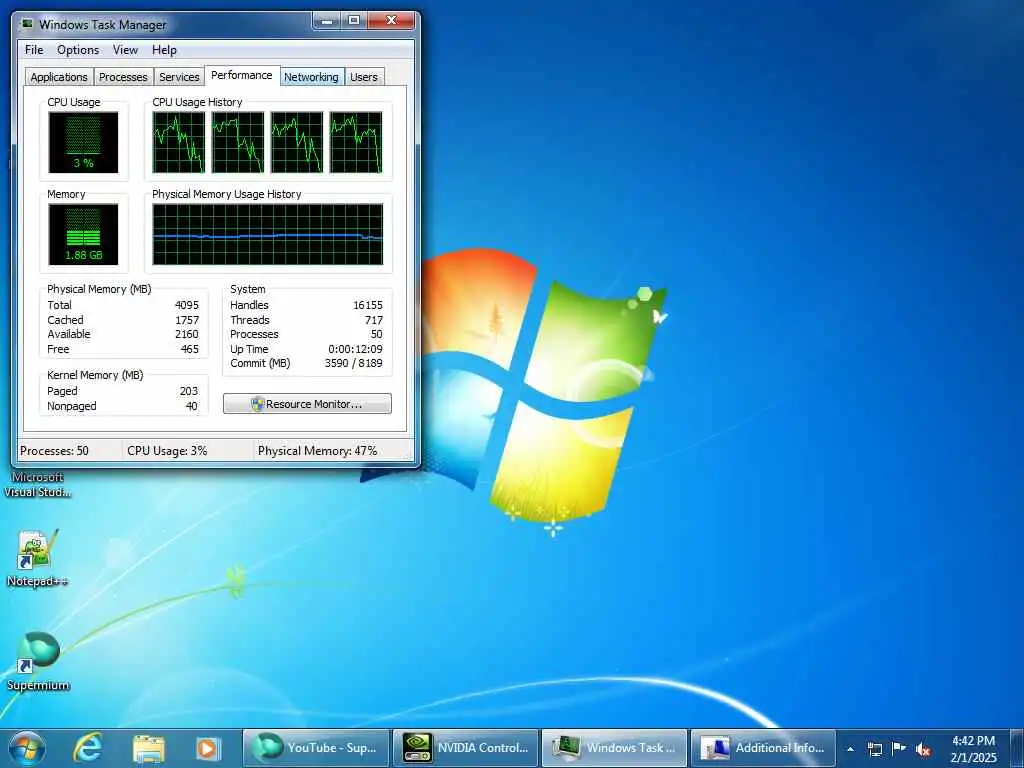The height and width of the screenshot is (768, 1024).
Task: Select the Performance tab
Action: pos(242,75)
